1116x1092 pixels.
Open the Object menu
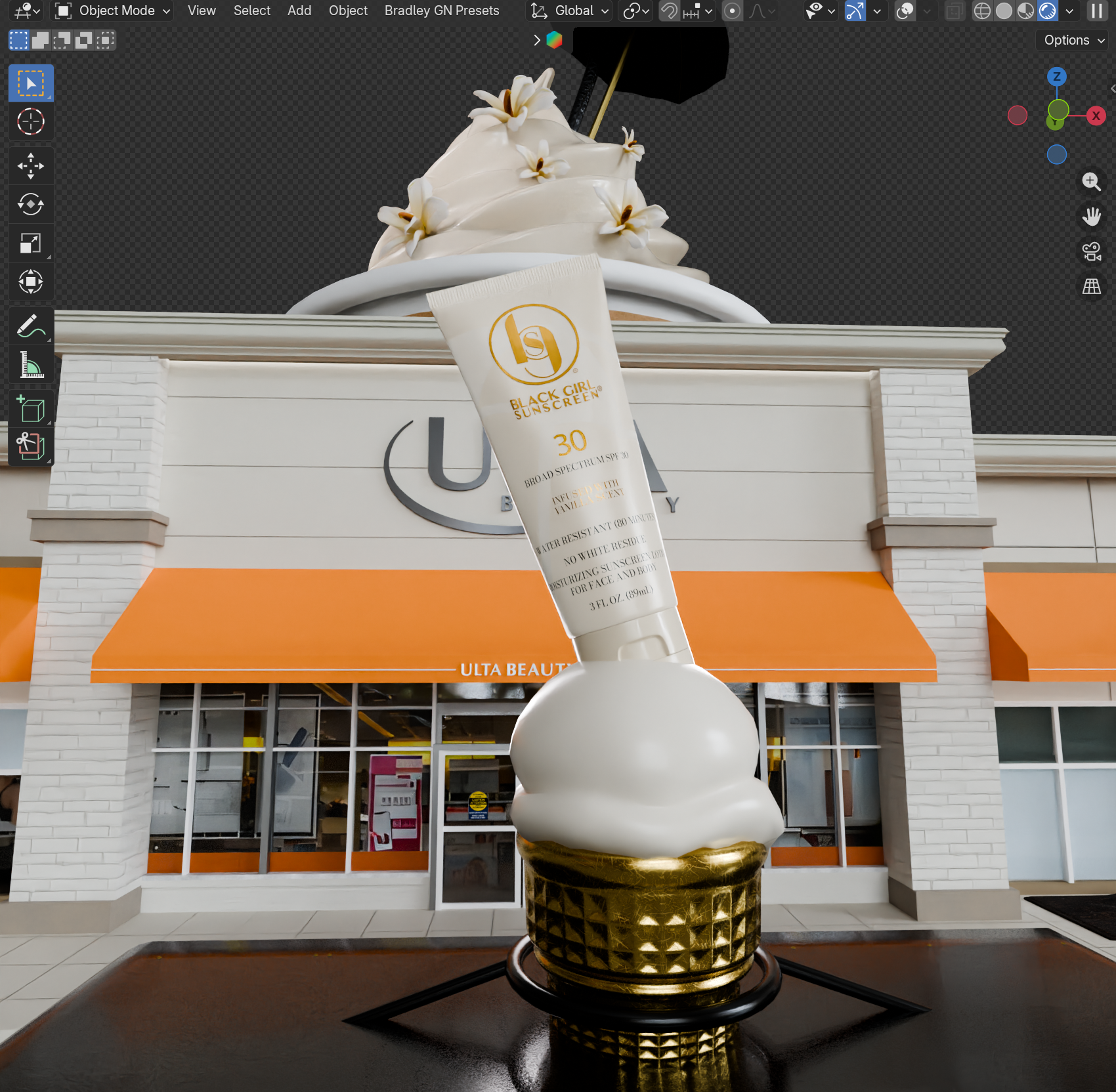tap(348, 10)
